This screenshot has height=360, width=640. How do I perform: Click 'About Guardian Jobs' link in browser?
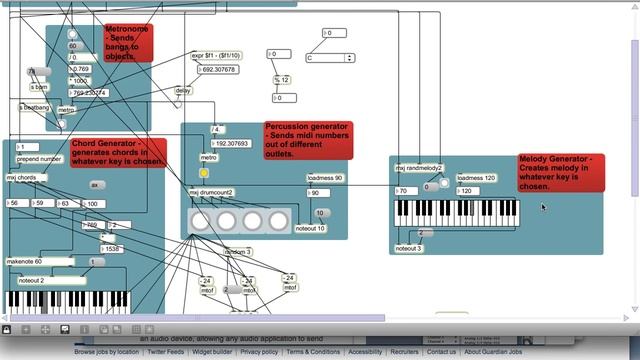click(x=493, y=352)
